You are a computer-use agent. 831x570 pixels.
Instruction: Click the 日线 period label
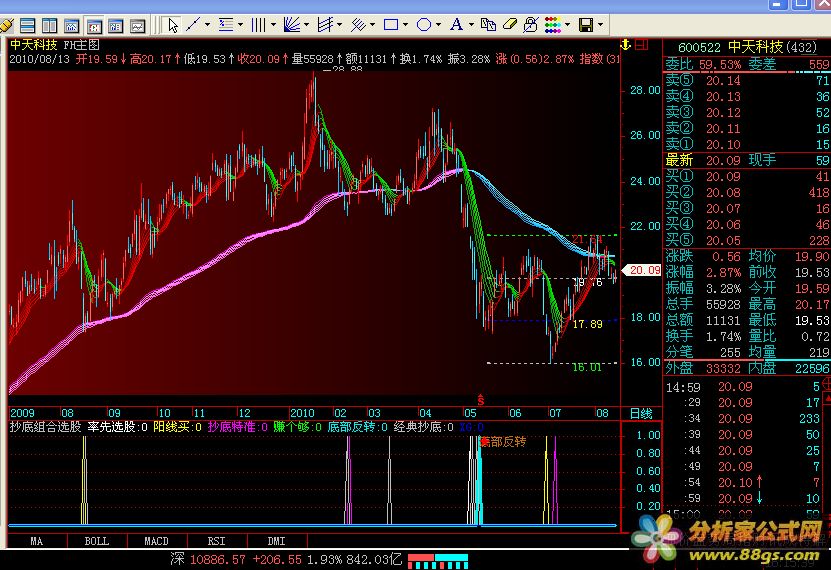641,413
